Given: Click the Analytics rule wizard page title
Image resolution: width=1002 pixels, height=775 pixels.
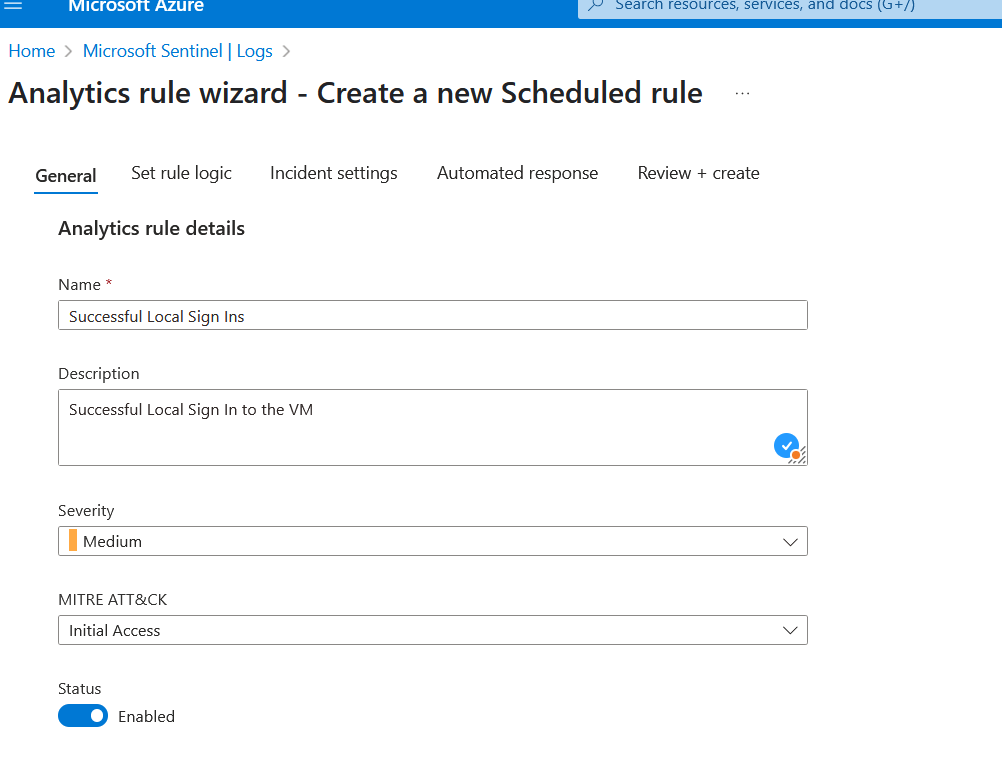Looking at the screenshot, I should (355, 93).
